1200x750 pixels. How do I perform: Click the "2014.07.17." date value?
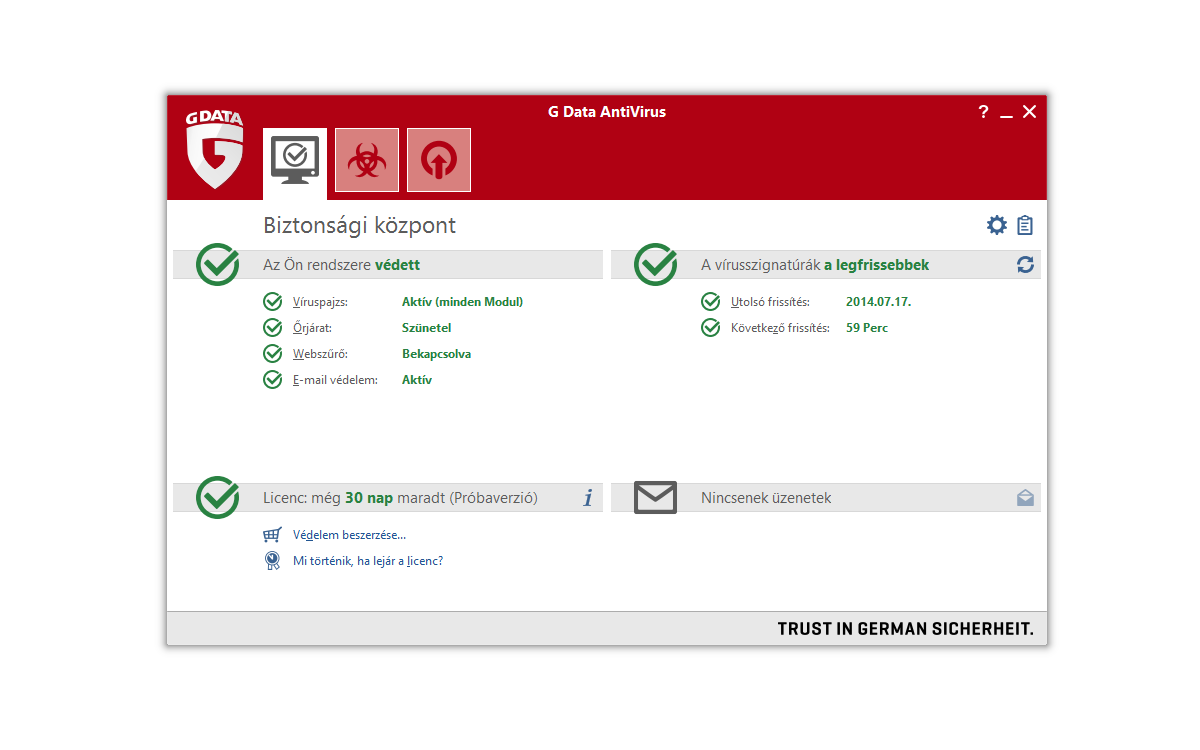pyautogui.click(x=879, y=302)
